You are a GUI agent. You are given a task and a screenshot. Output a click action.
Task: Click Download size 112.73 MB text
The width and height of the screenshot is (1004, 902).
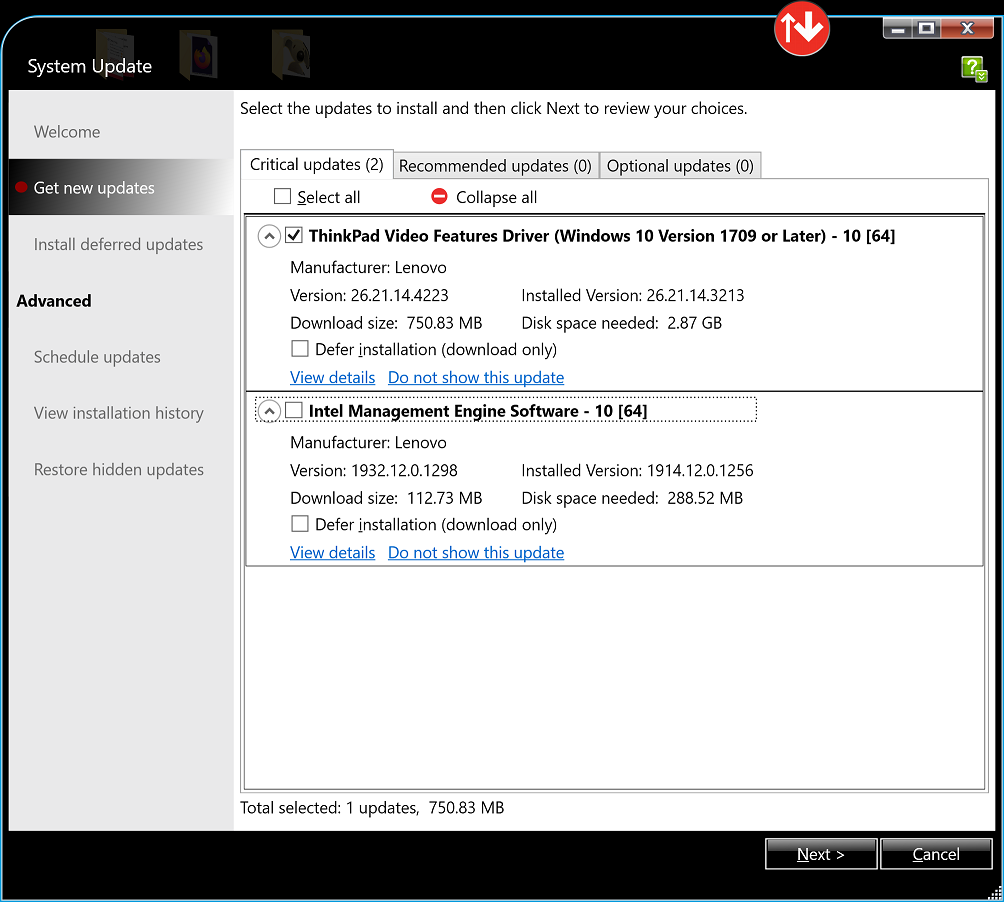[386, 498]
